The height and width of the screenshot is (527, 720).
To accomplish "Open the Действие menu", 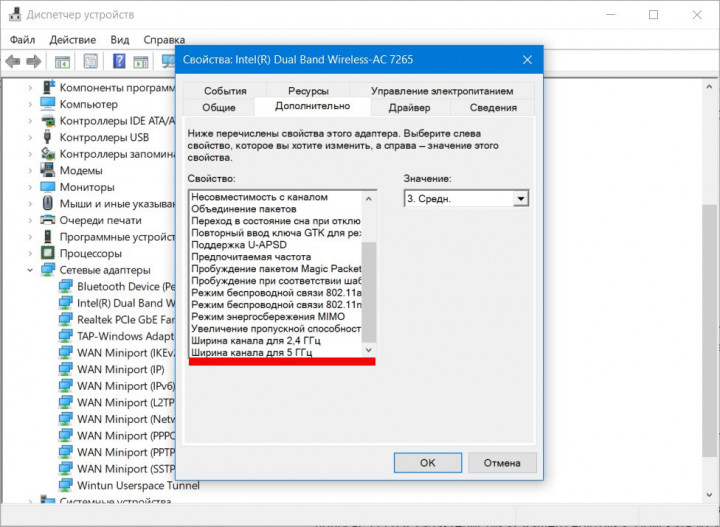I will click(x=72, y=39).
